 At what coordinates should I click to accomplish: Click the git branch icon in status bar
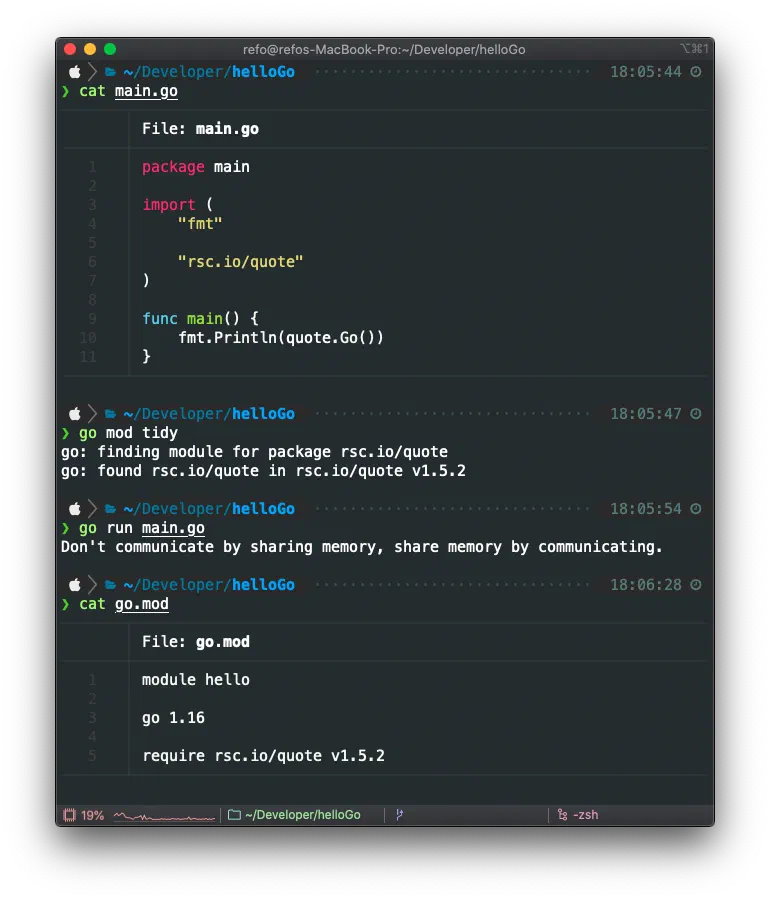[400, 815]
